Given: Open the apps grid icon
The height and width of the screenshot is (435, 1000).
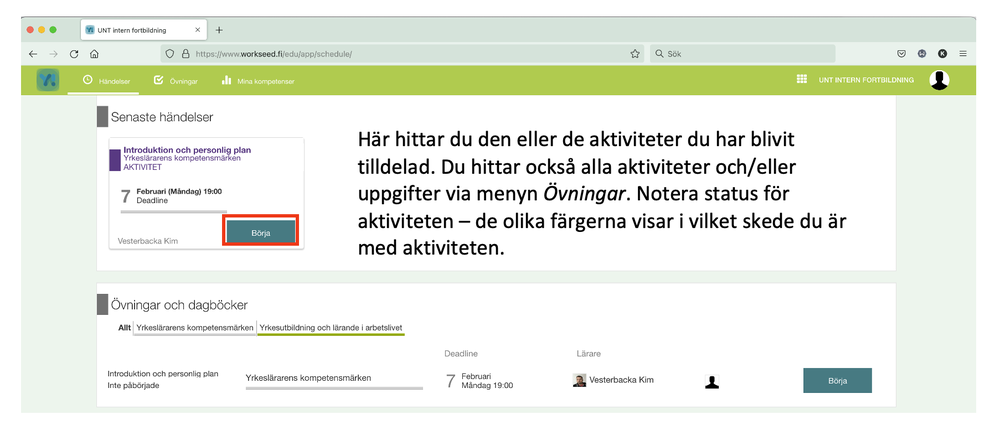Looking at the screenshot, I should coord(802,80).
